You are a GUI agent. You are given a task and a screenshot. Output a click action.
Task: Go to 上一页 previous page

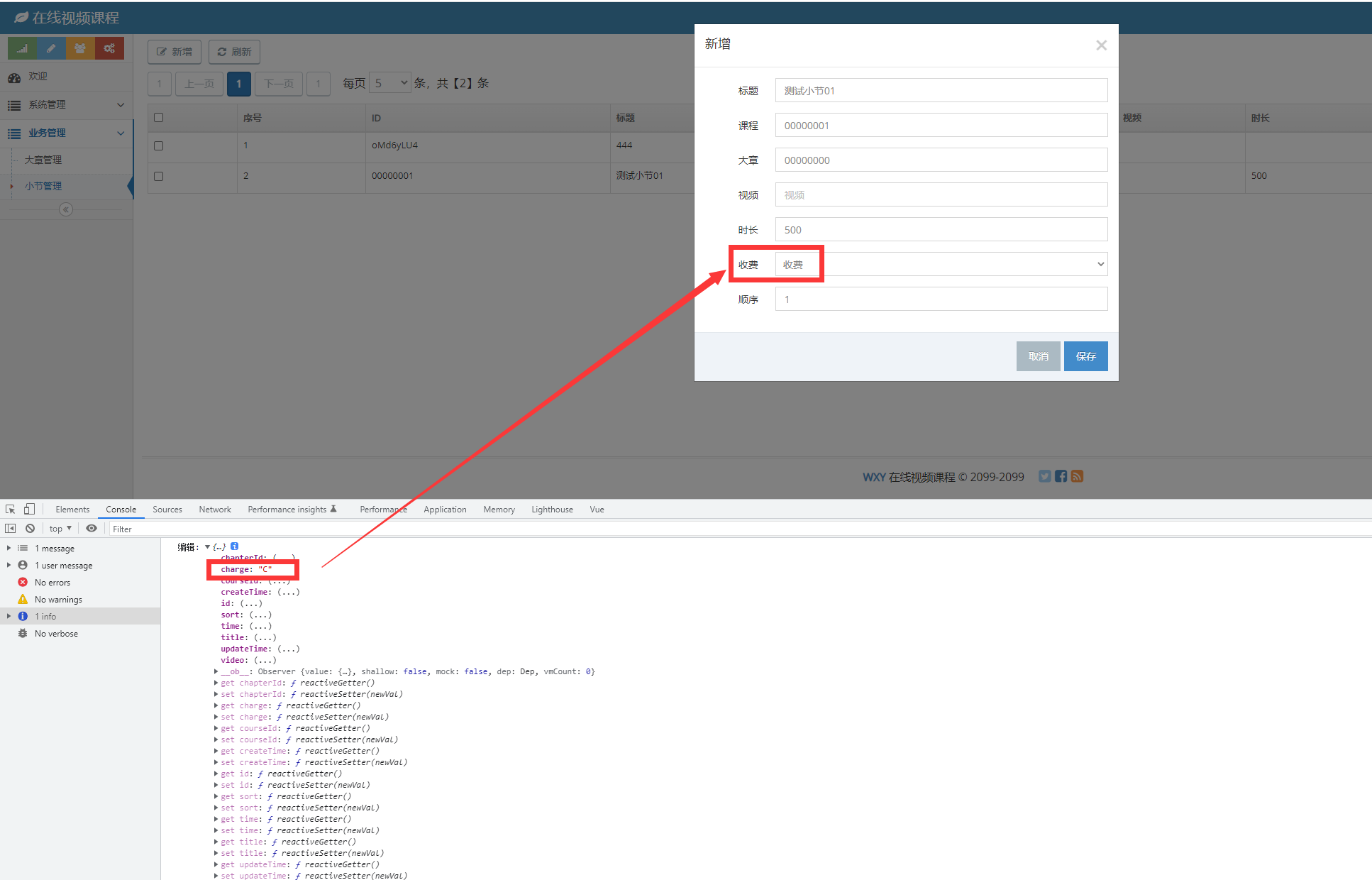pos(199,84)
